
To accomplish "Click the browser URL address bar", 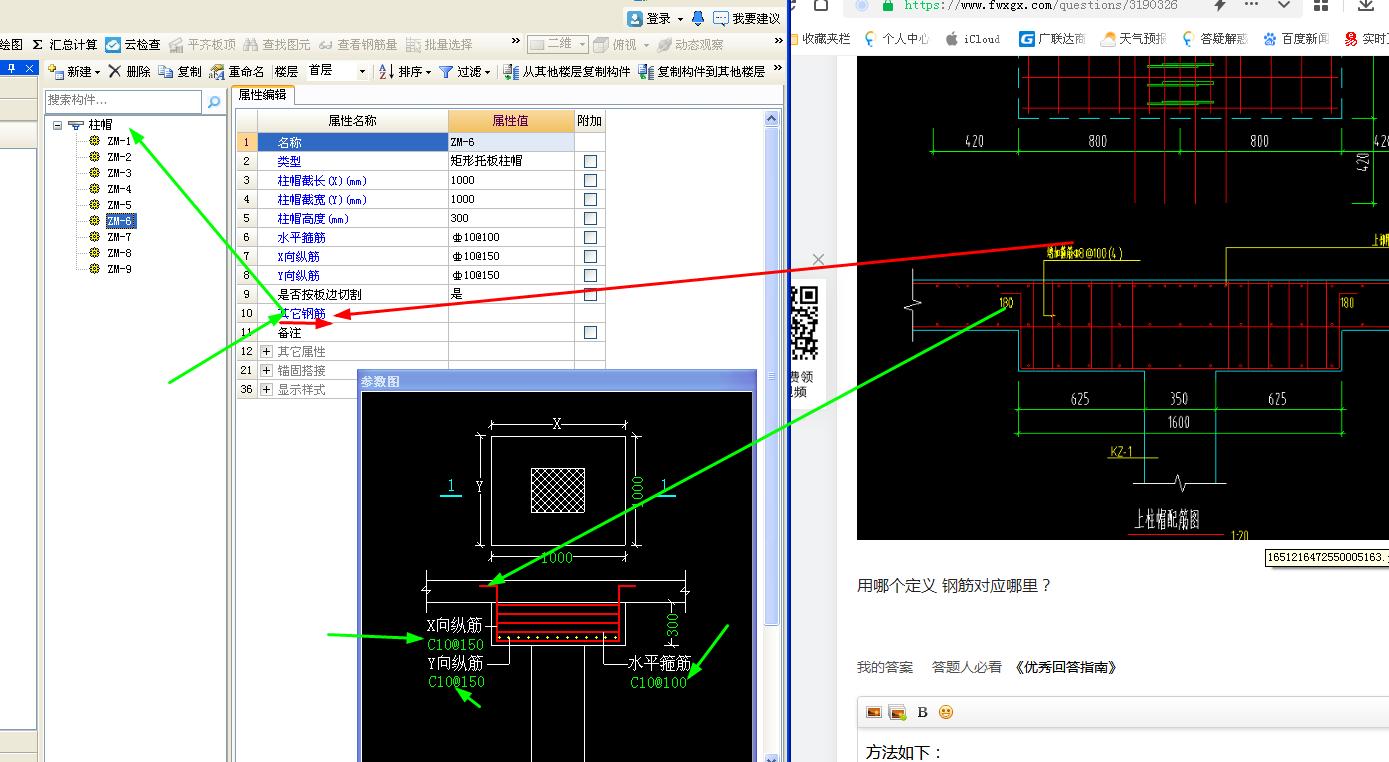I will point(1040,5).
